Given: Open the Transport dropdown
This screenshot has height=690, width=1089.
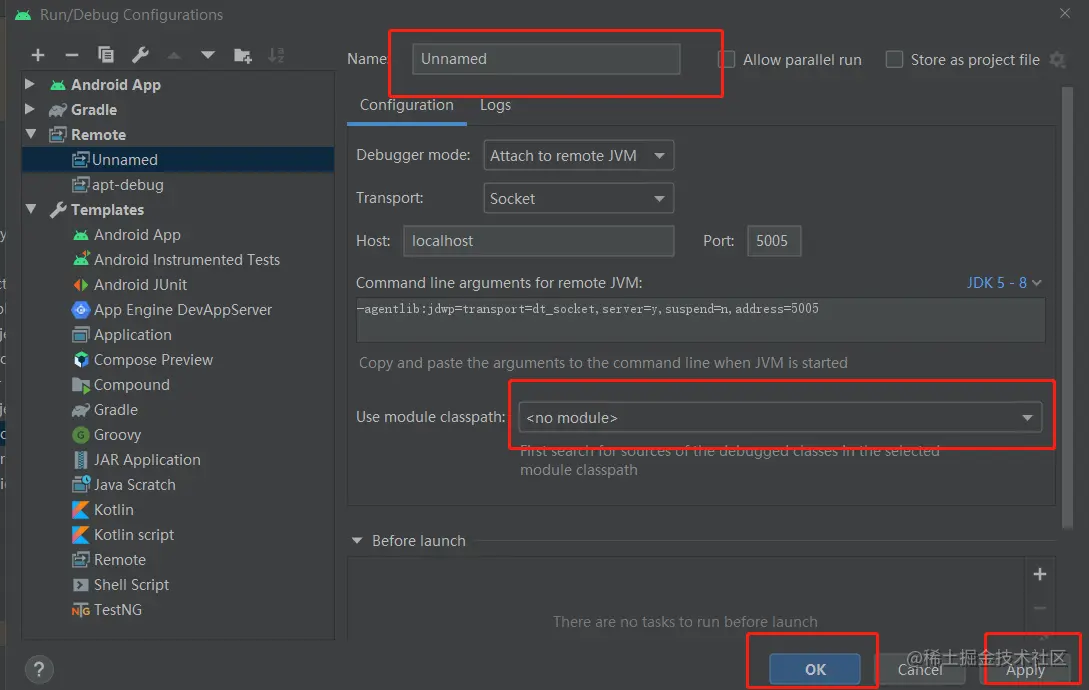Looking at the screenshot, I should tap(579, 199).
